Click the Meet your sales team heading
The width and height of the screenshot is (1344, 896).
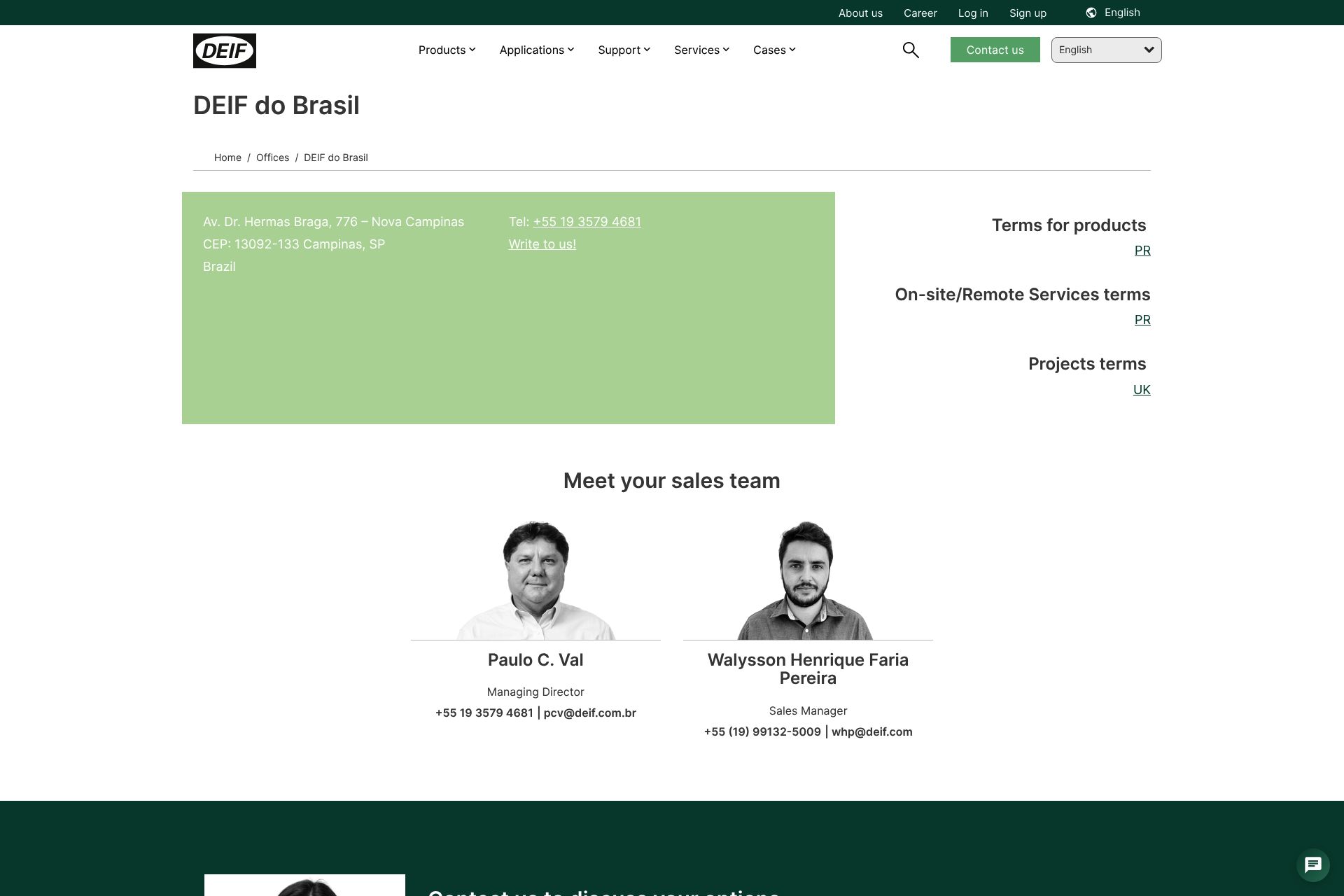pyautogui.click(x=672, y=481)
